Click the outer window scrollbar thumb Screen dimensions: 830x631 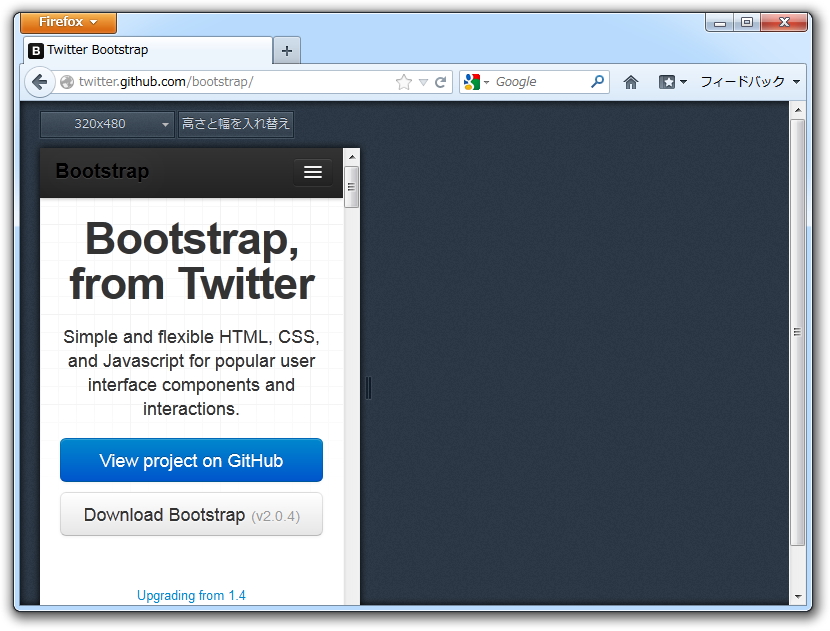coord(798,332)
